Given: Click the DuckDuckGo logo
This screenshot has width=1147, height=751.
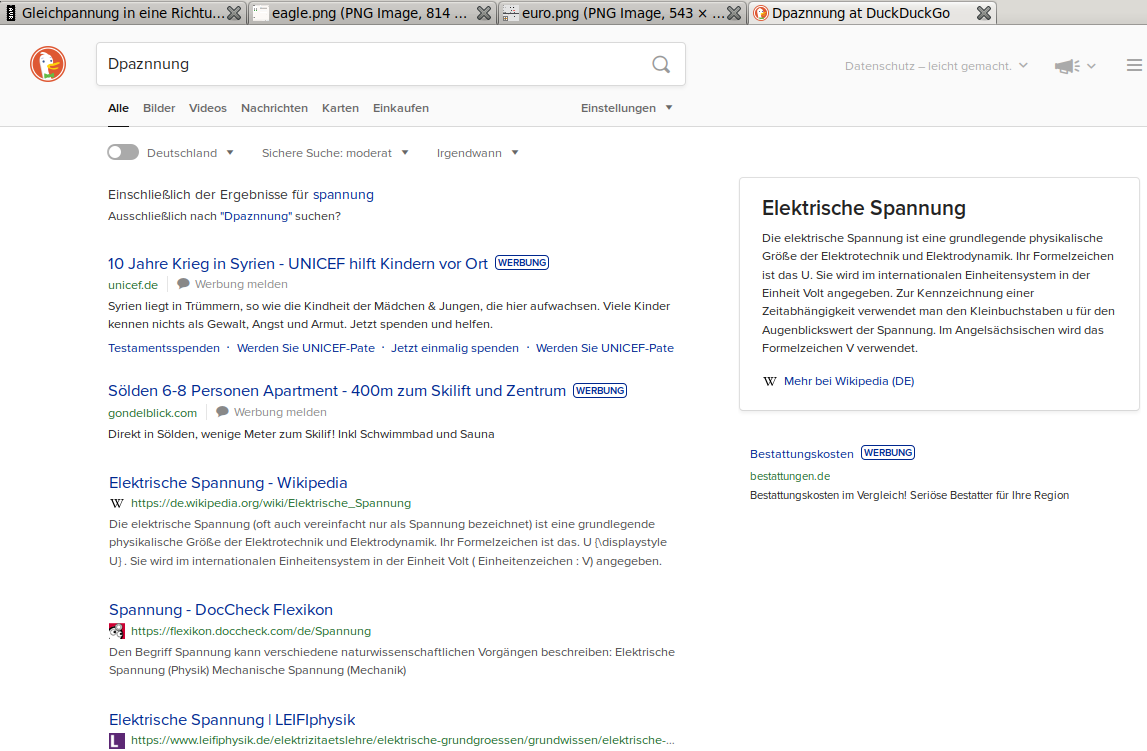Looking at the screenshot, I should point(48,64).
